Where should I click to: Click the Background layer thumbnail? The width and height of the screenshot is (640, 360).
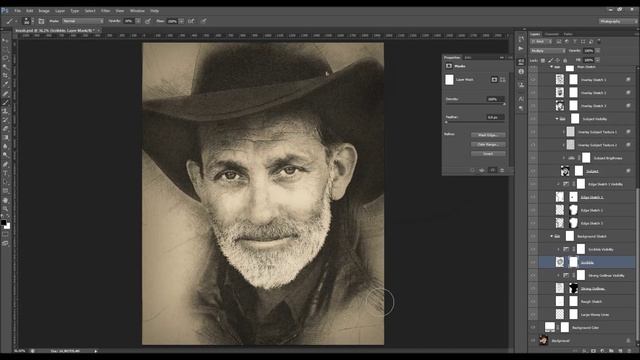[543, 340]
